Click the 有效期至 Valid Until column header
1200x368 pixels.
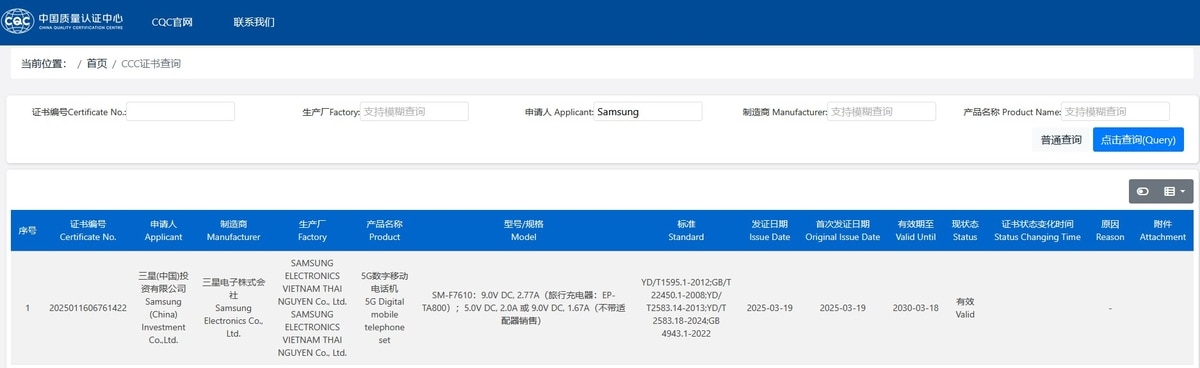[x=916, y=231]
